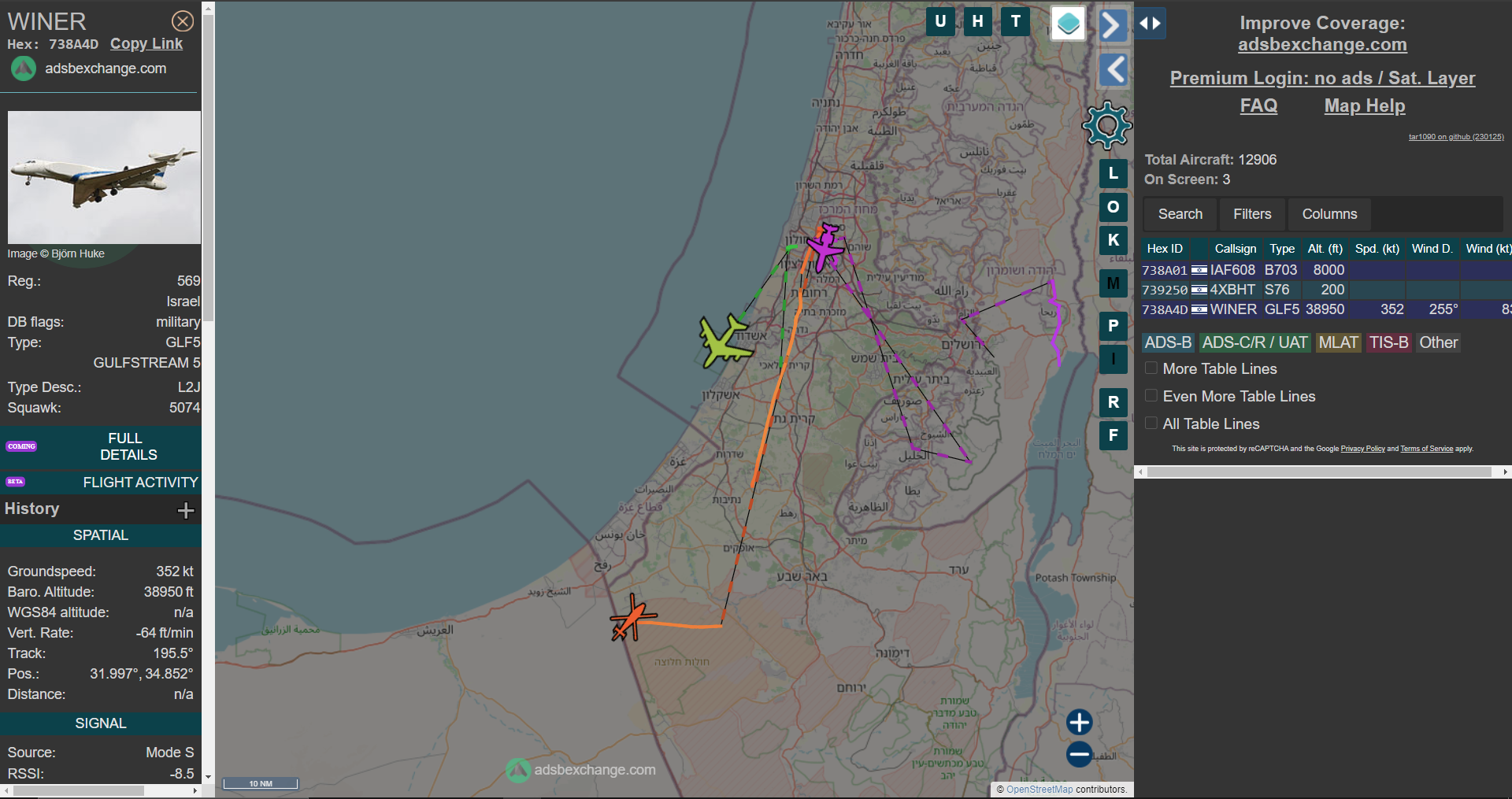Open tar1090 on github link
The width and height of the screenshot is (1512, 799).
tap(1456, 137)
